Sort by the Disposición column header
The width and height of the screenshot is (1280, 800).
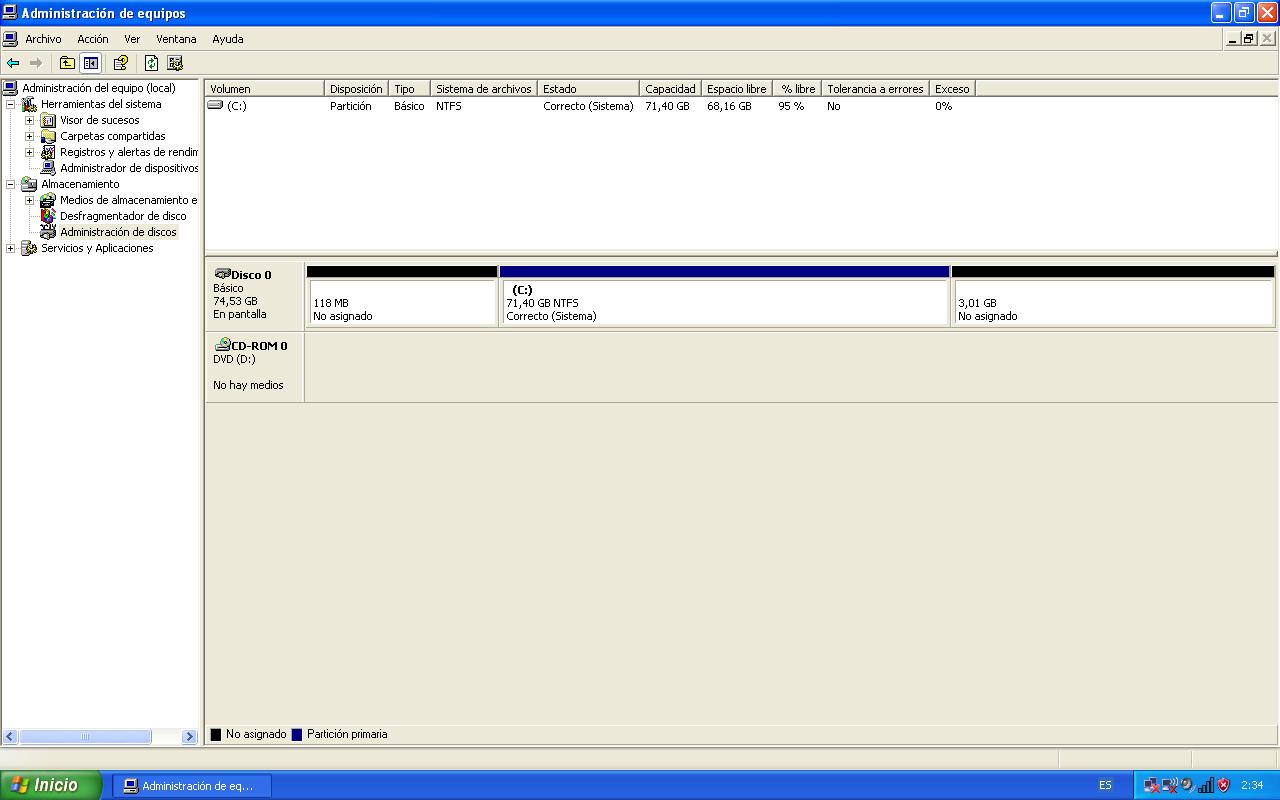click(x=356, y=89)
